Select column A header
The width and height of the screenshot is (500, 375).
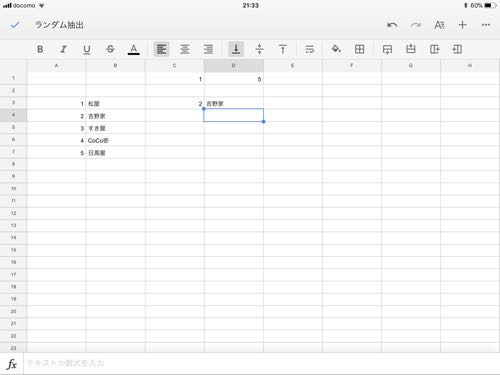point(56,66)
